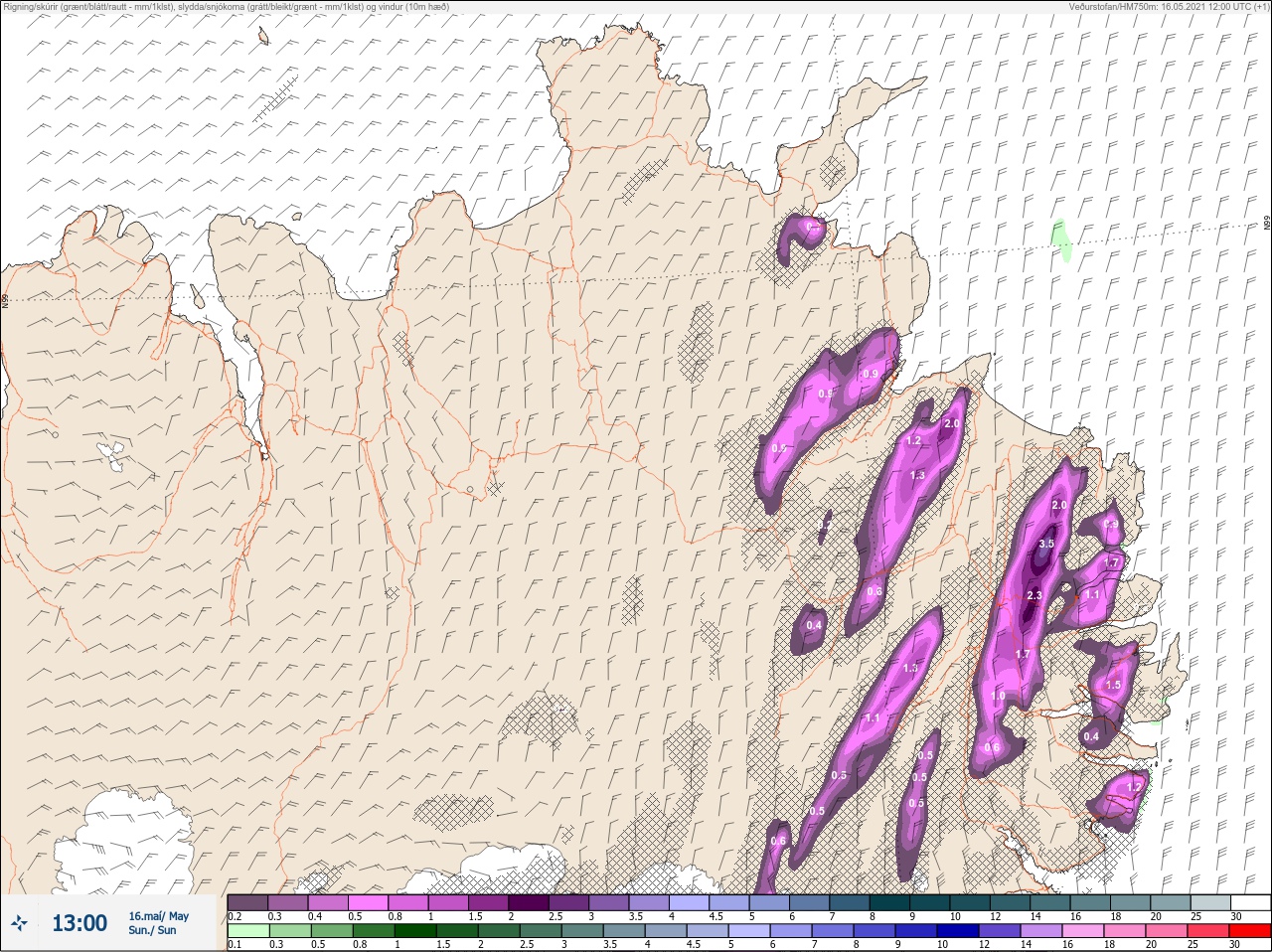Click the light green rain patch offshore northeast
Viewport: 1272px width, 952px height.
1061,239
